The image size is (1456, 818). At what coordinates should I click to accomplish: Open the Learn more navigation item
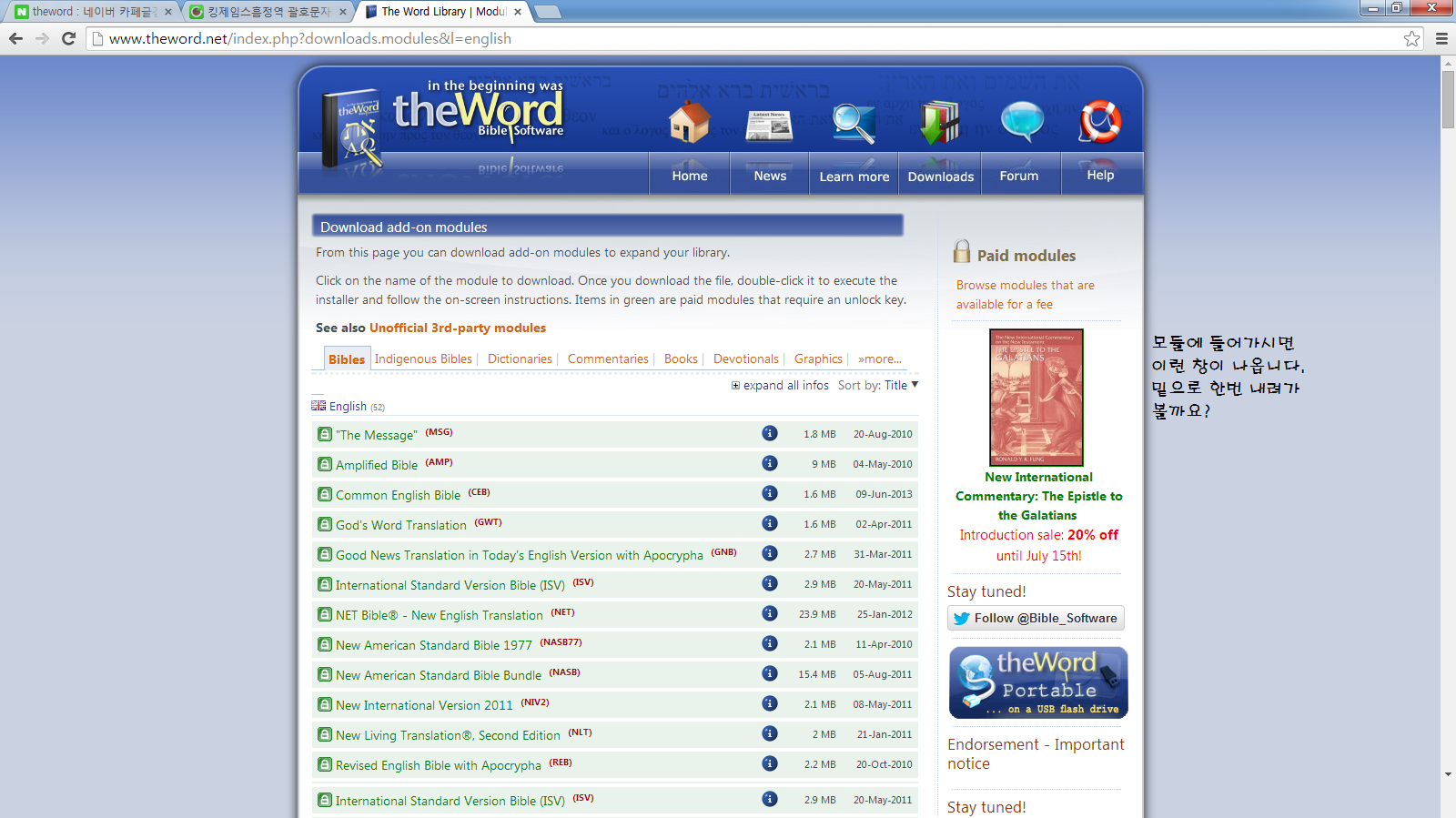point(854,177)
